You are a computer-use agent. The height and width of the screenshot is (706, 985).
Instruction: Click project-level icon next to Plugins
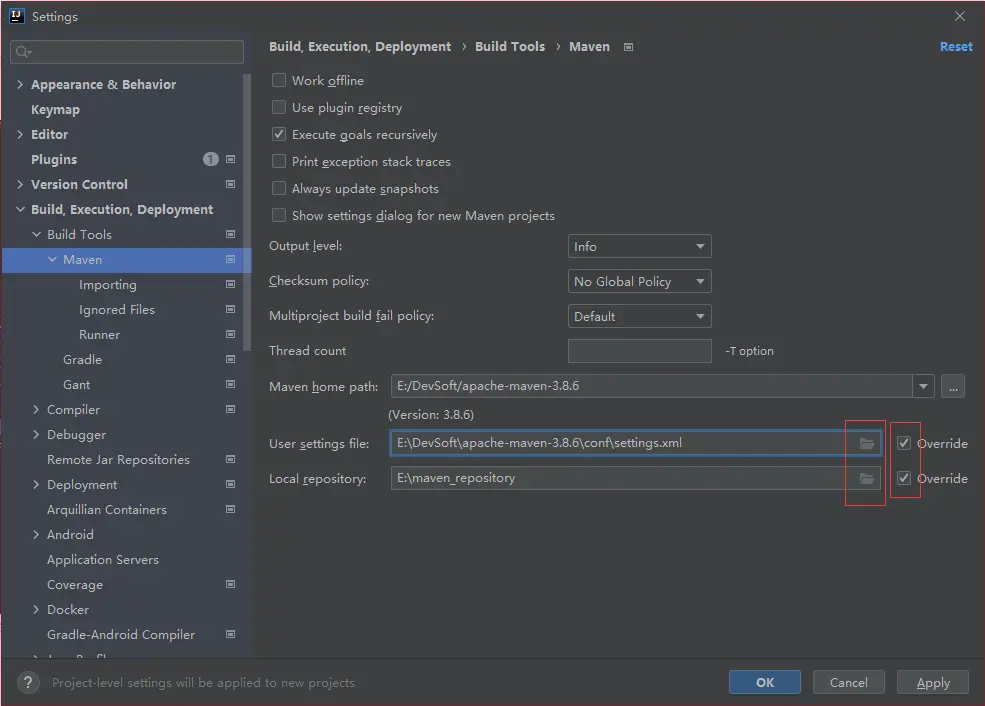point(231,160)
